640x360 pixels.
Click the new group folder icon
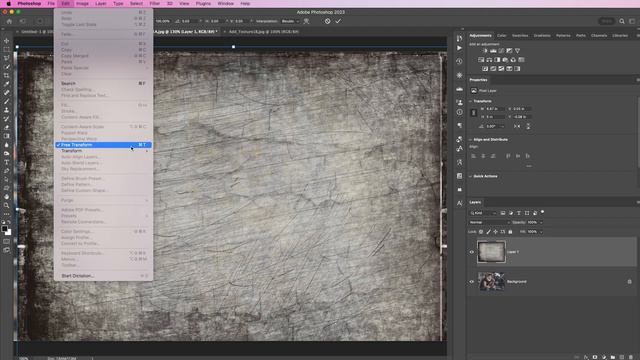(x=613, y=357)
